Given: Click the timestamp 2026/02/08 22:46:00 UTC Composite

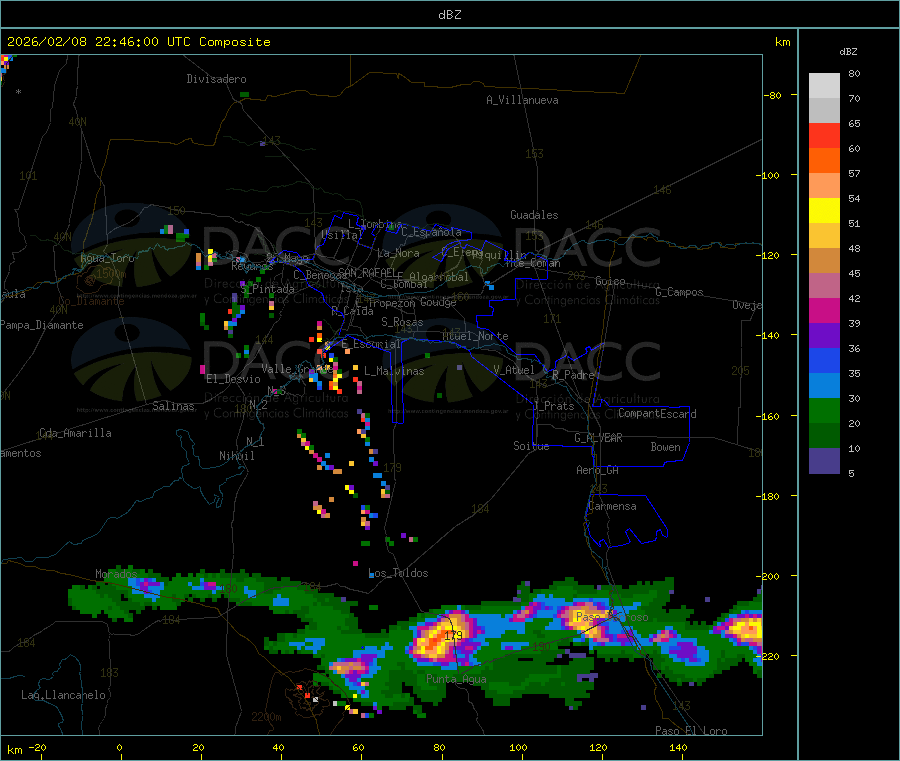Looking at the screenshot, I should (138, 42).
